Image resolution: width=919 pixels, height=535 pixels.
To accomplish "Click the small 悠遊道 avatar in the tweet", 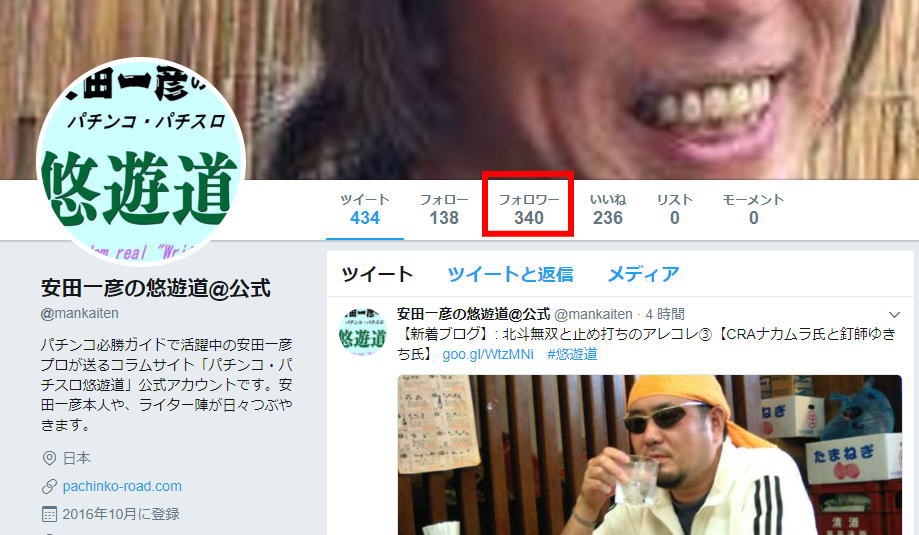I will tap(363, 332).
